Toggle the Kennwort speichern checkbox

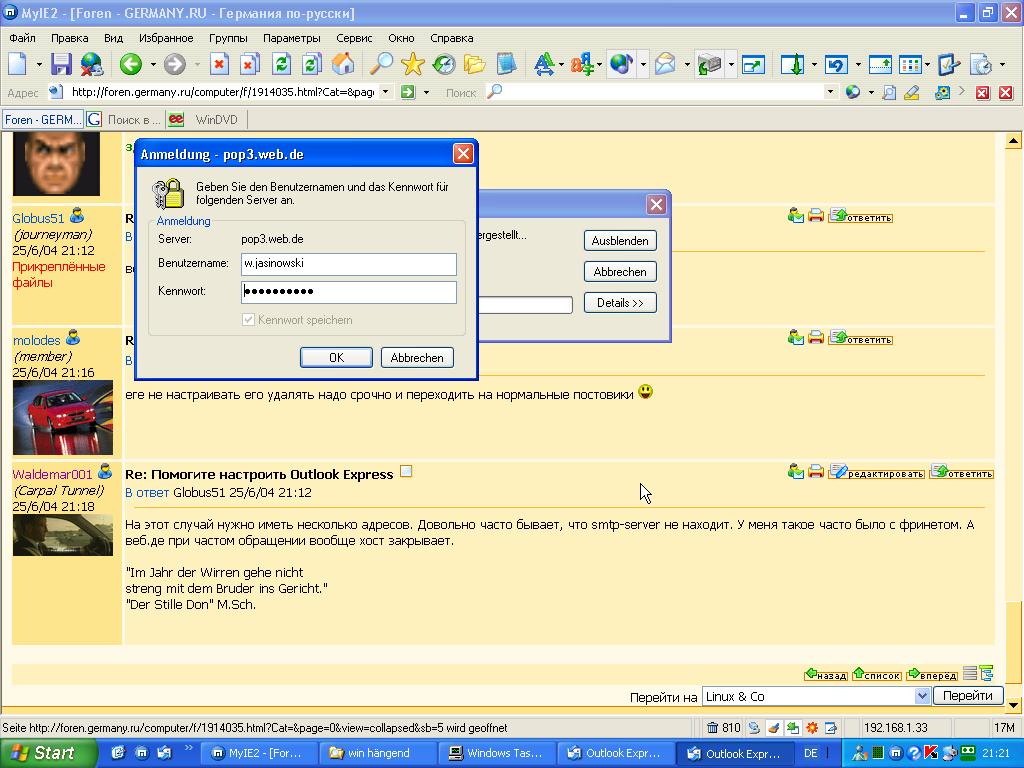click(x=248, y=319)
